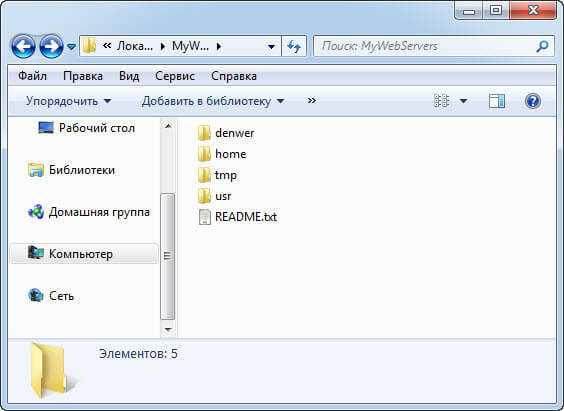The image size is (564, 411).
Task: Click the navigation pane scrollbar thumb
Action: click(x=167, y=256)
